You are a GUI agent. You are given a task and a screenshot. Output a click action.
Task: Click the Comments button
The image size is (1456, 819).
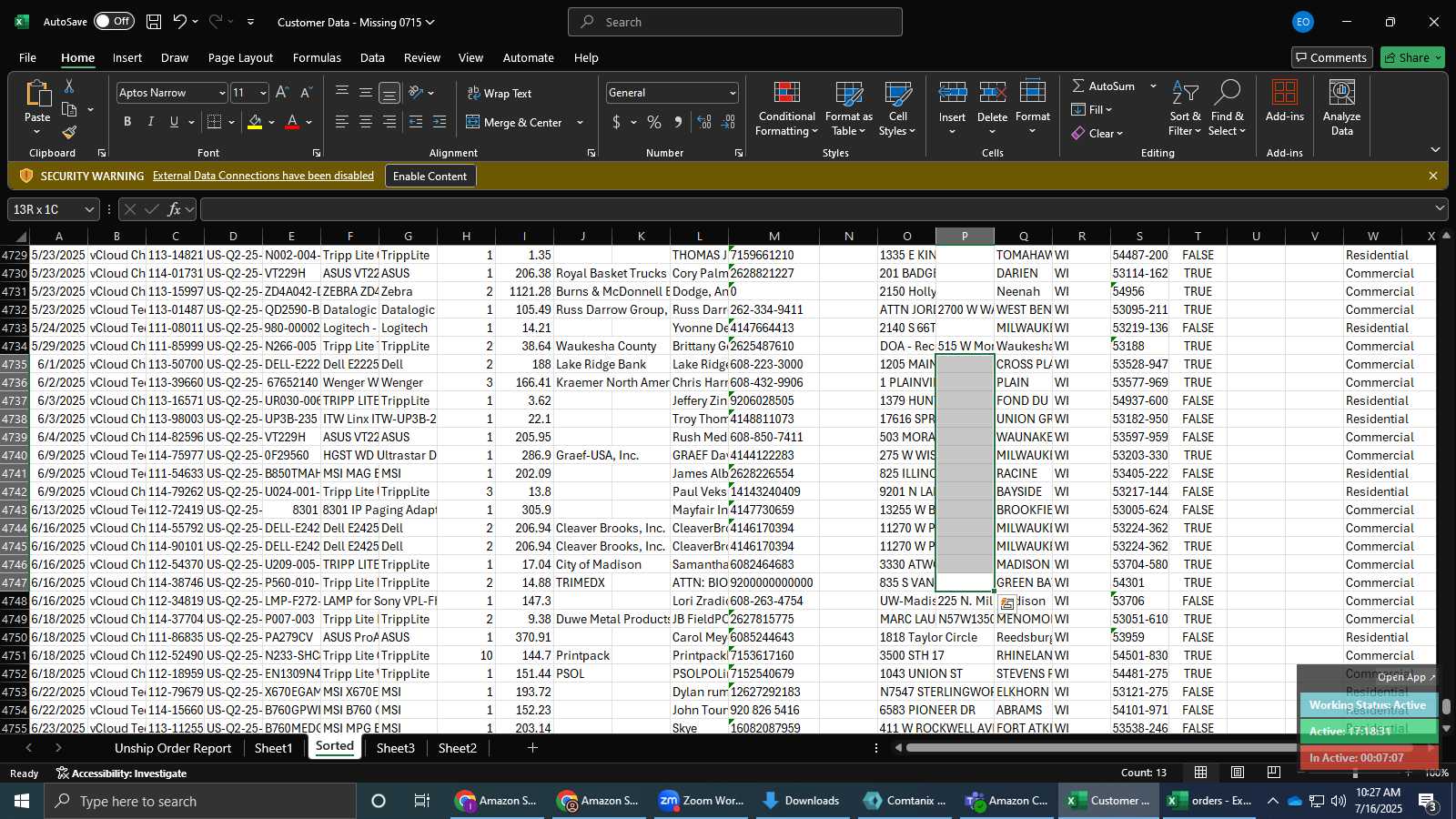(x=1330, y=57)
